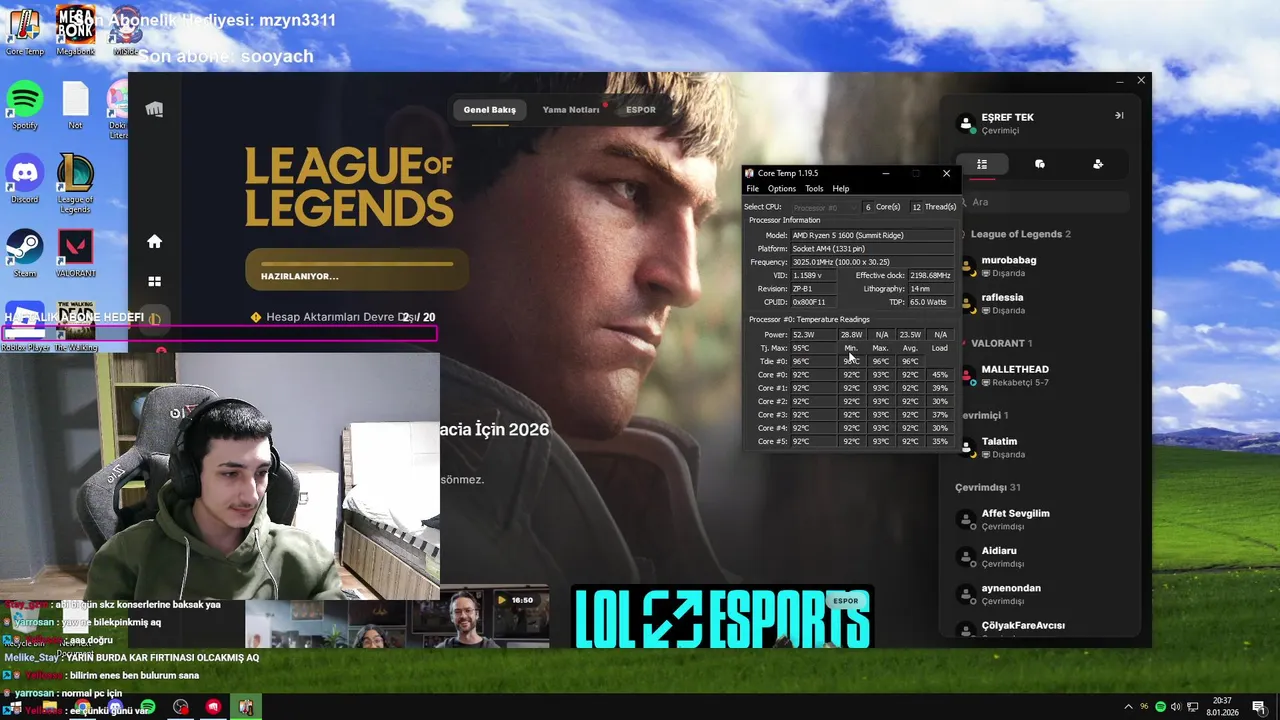The image size is (1280, 720).
Task: Open the Not text file on desktop
Action: 75,106
